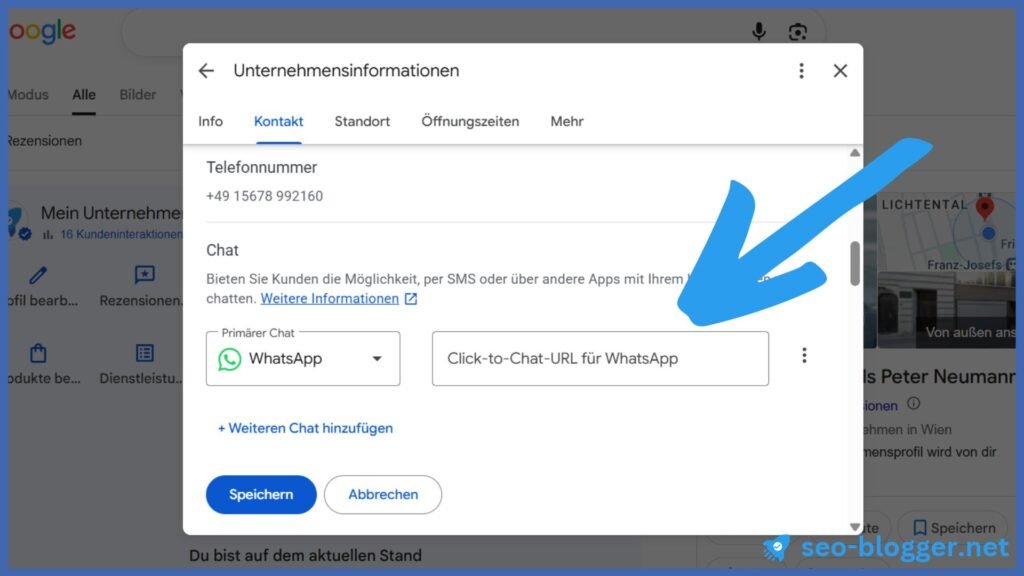Click the phone number +49 15678 992160
Viewport: 1024px width, 576px height.
(x=264, y=196)
